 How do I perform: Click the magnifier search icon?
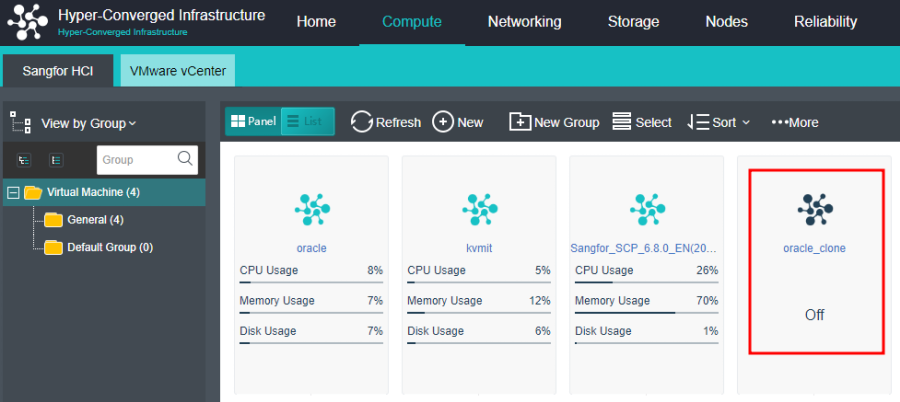(185, 159)
